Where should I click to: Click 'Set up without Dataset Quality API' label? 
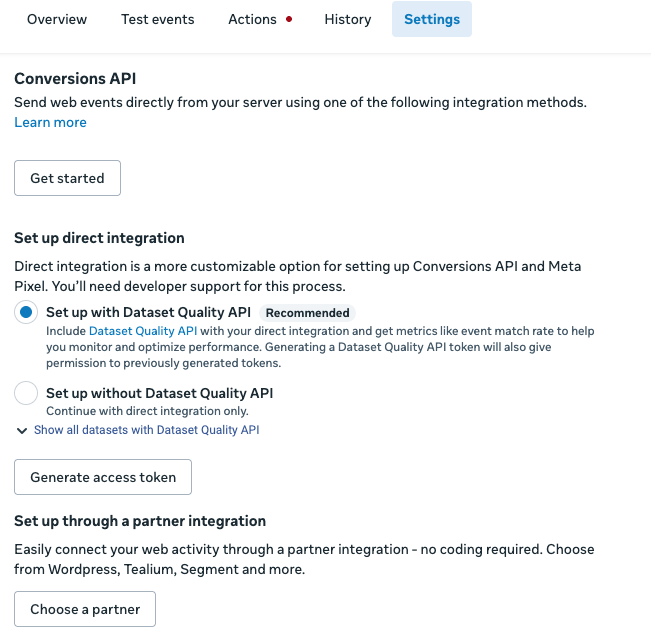159,393
